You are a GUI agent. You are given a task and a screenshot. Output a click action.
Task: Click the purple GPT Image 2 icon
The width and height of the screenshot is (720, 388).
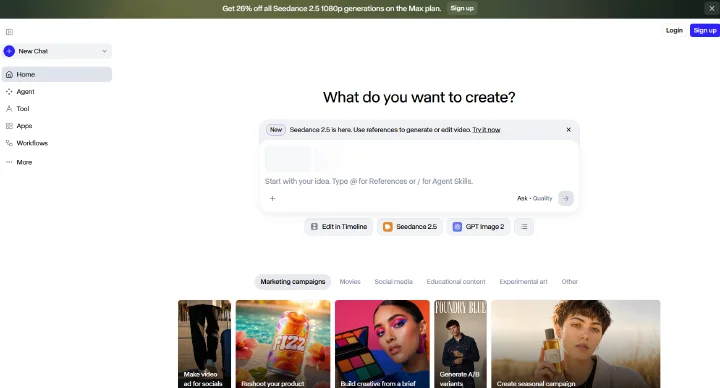[457, 227]
